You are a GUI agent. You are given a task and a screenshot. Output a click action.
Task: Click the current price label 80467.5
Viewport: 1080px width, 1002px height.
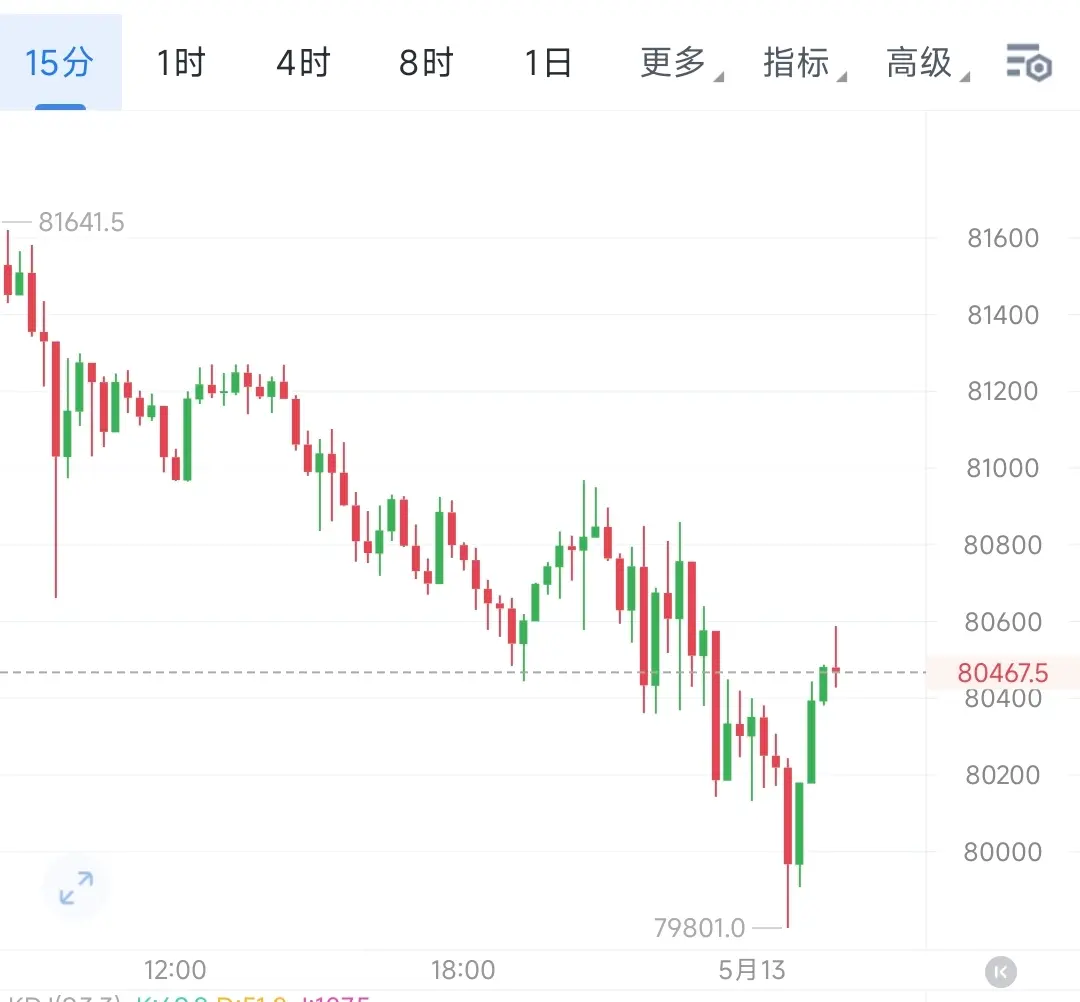1003,673
